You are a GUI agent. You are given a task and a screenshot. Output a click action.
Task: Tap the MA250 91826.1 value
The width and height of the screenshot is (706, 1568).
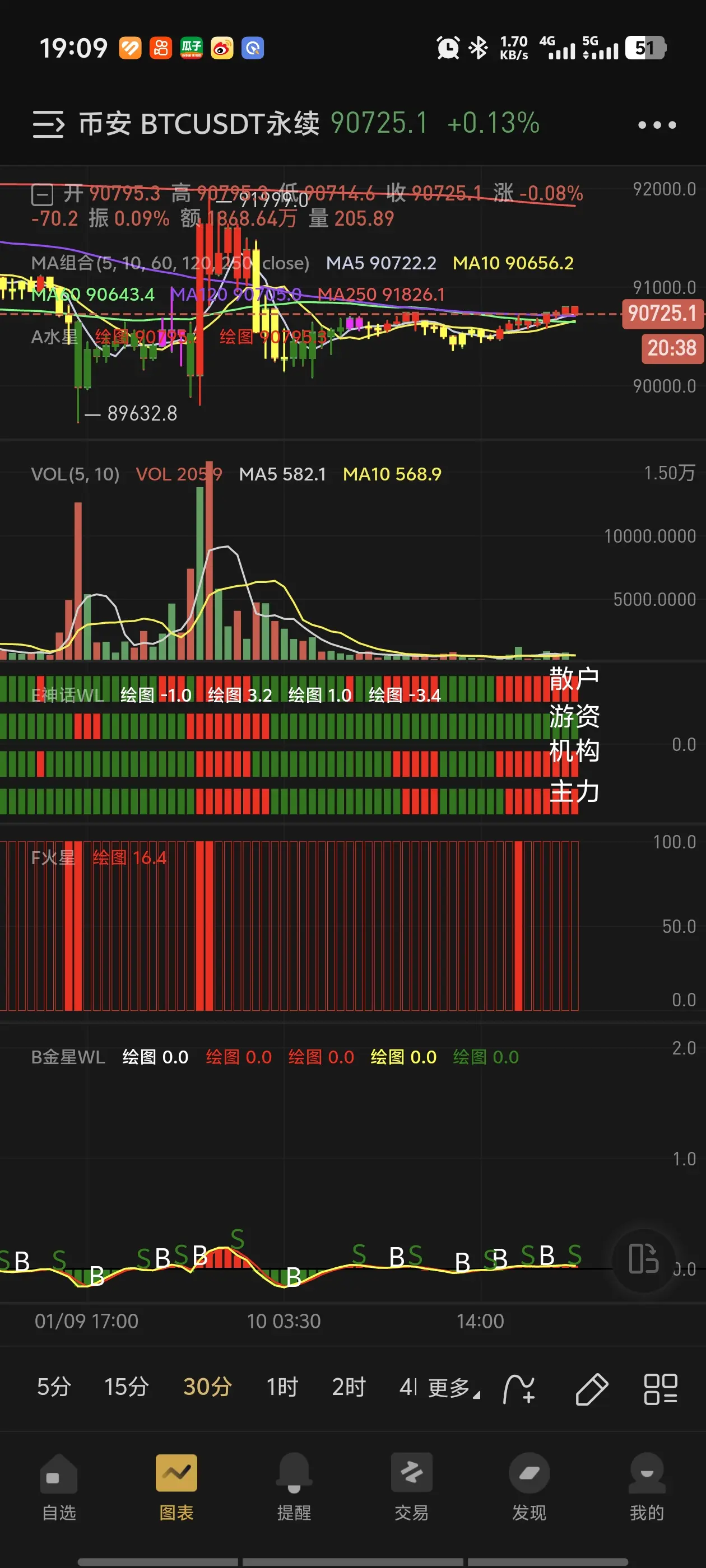coord(382,294)
